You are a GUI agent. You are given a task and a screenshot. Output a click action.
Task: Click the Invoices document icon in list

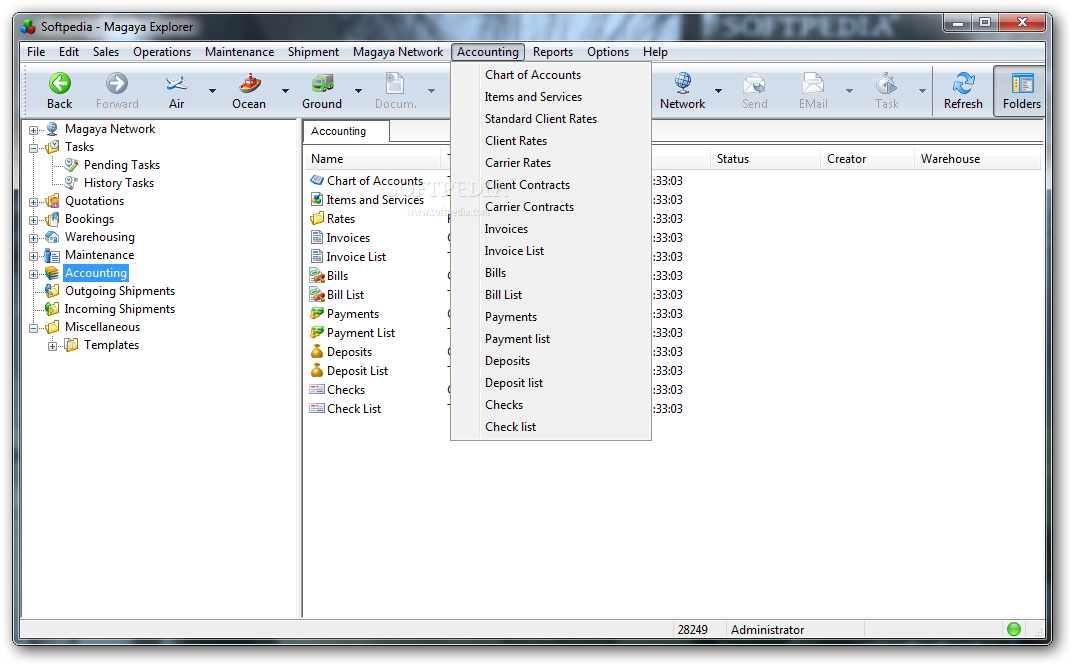(x=317, y=238)
